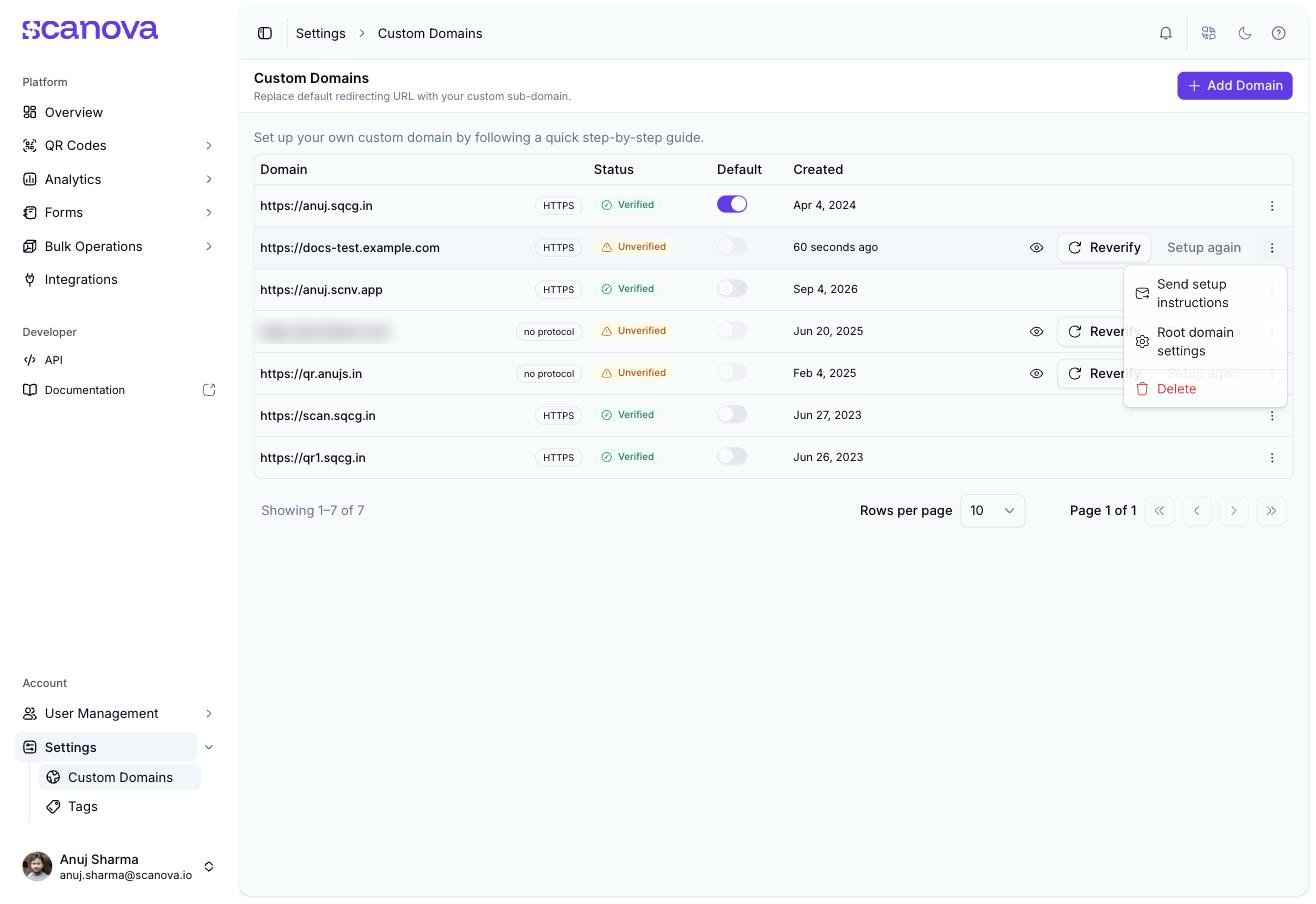Click Setup again for docs-test.example.com
This screenshot has width=1316, height=904.
click(1204, 248)
